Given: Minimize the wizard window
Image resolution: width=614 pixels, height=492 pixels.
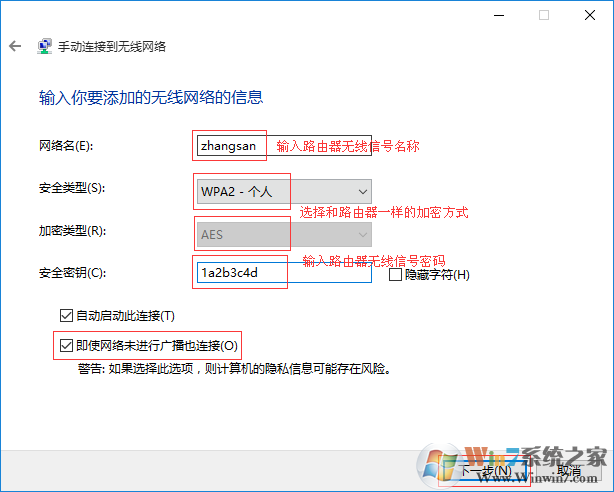Looking at the screenshot, I should tap(499, 15).
